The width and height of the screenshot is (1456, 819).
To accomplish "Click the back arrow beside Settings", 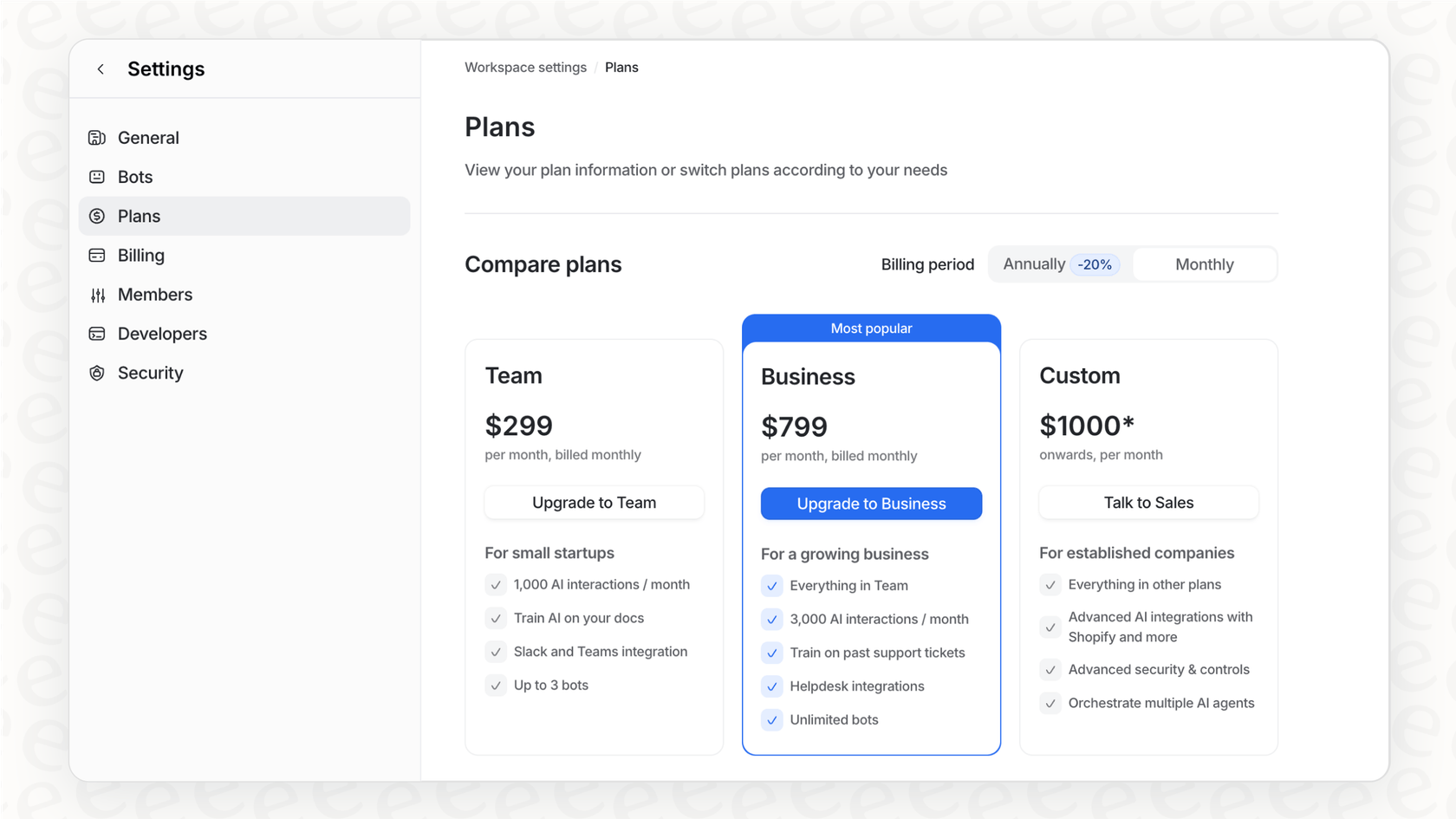I will point(100,68).
